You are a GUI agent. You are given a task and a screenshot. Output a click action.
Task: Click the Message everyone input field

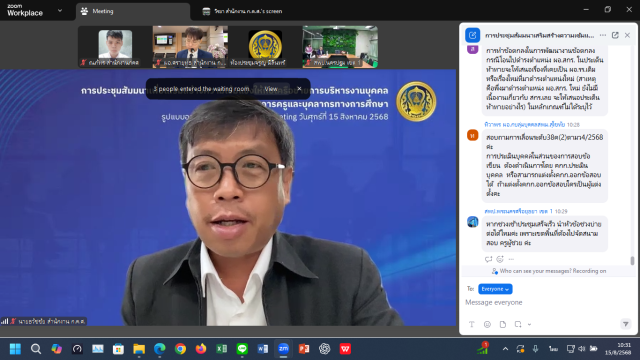coord(547,302)
